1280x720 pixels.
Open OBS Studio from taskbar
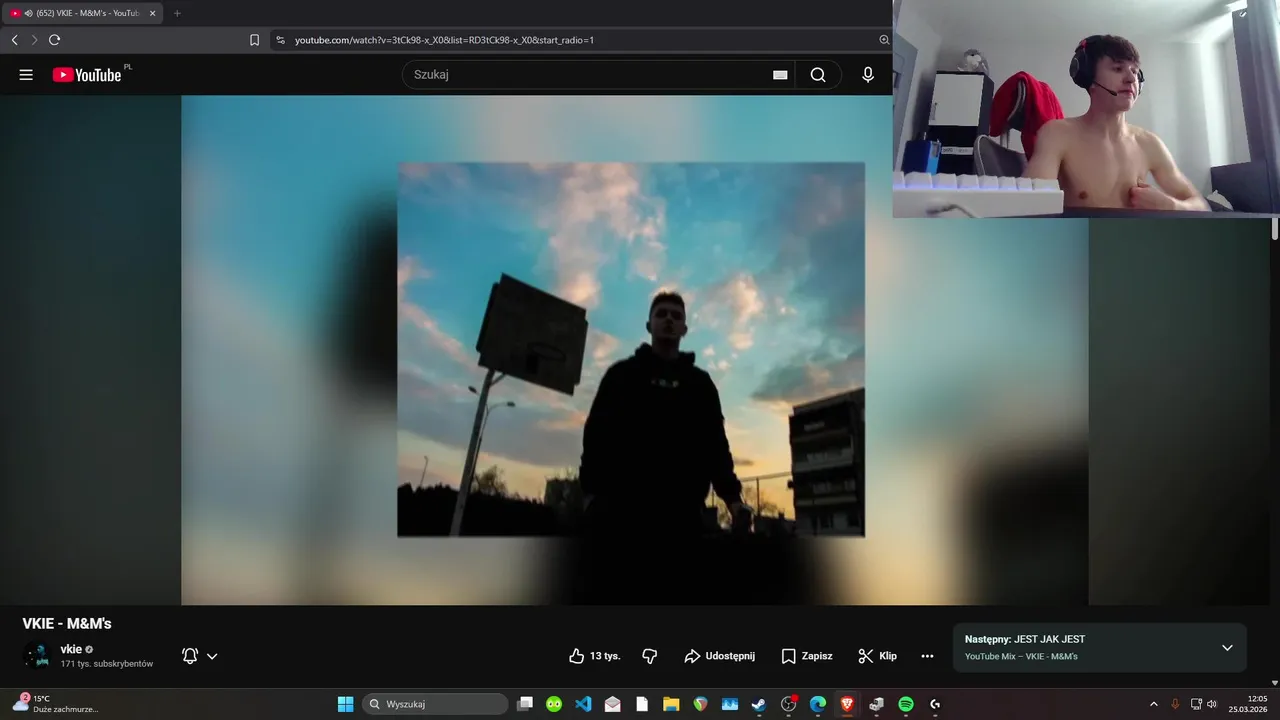[x=789, y=704]
